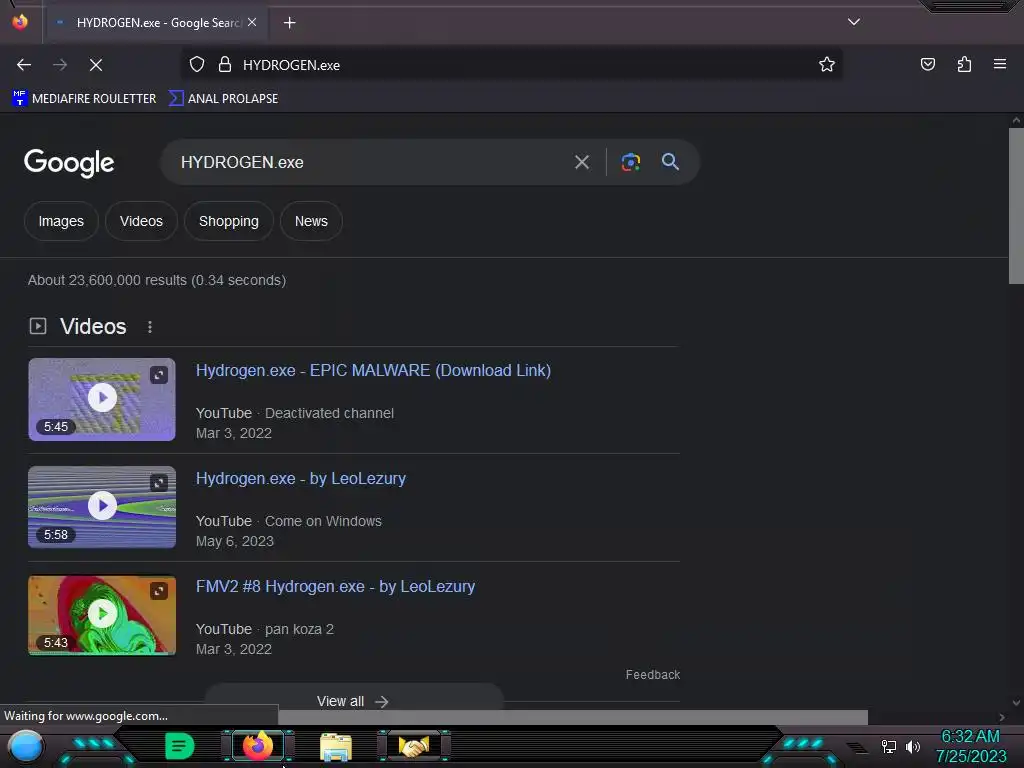Image resolution: width=1024 pixels, height=768 pixels.
Task: Open Hydrogen.exe - by LeoLezury video link
Action: pyautogui.click(x=300, y=478)
